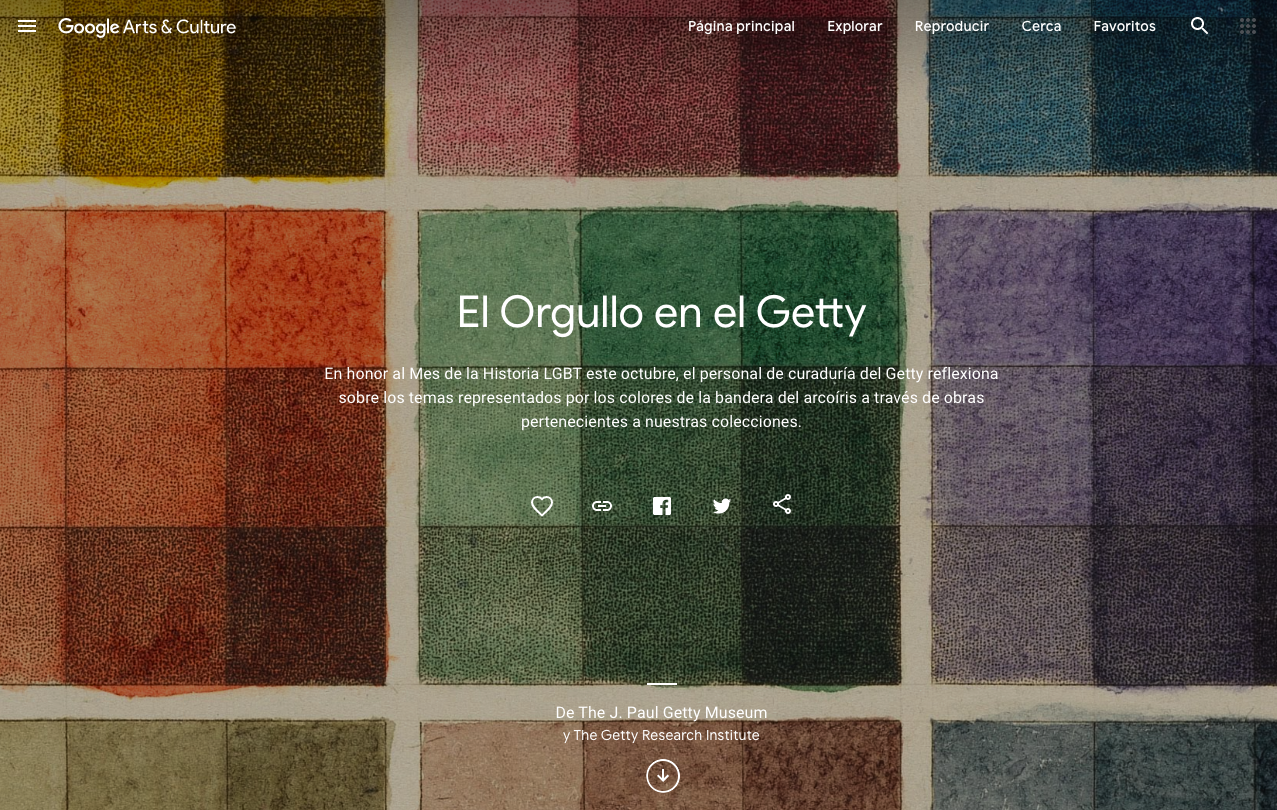Screen dimensions: 1277x810
Task: Add story to favorites with heart icon
Action: (x=542, y=505)
